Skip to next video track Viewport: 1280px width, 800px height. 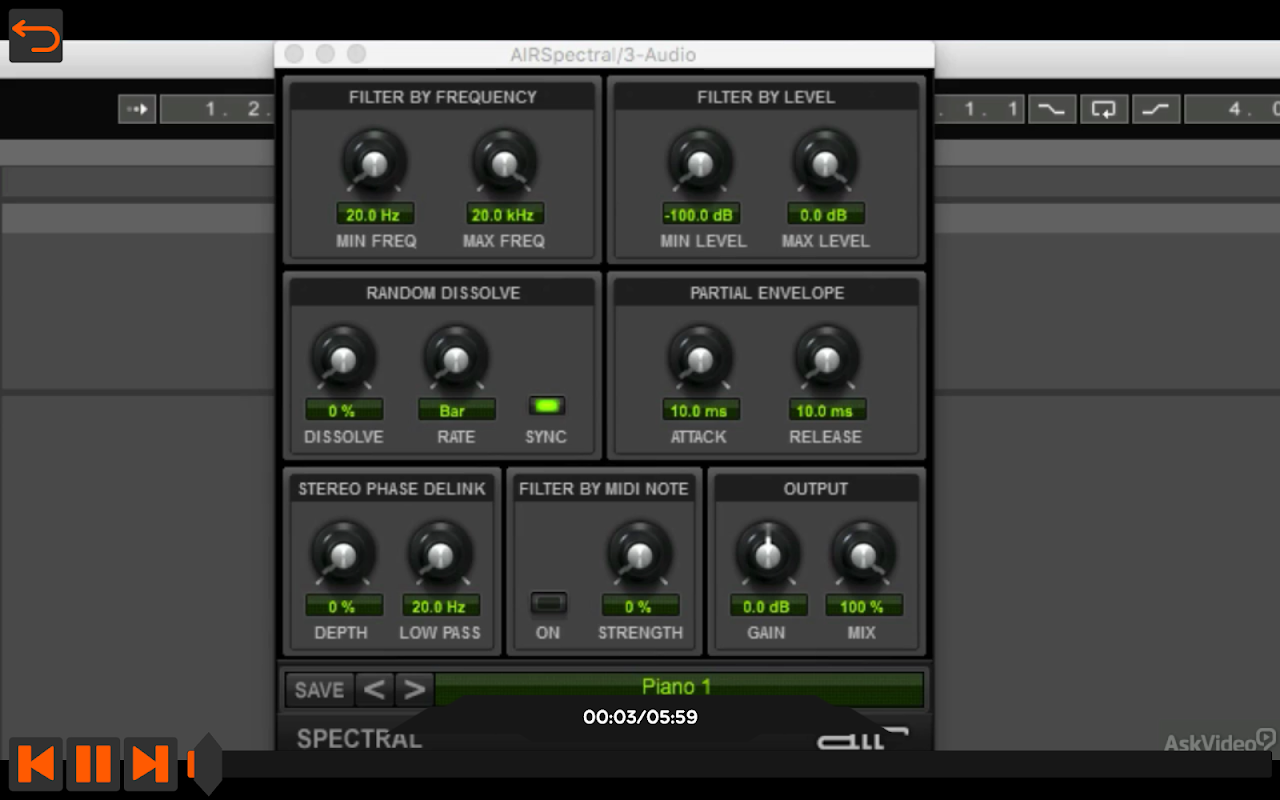click(150, 764)
